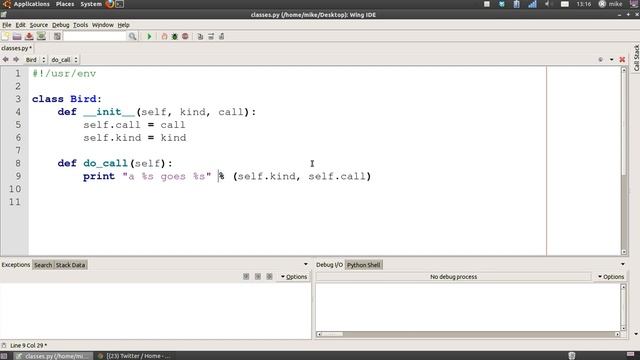This screenshot has height=360, width=640.
Task: Open right bottom panel tab list arrow
Action: pos(623,264)
